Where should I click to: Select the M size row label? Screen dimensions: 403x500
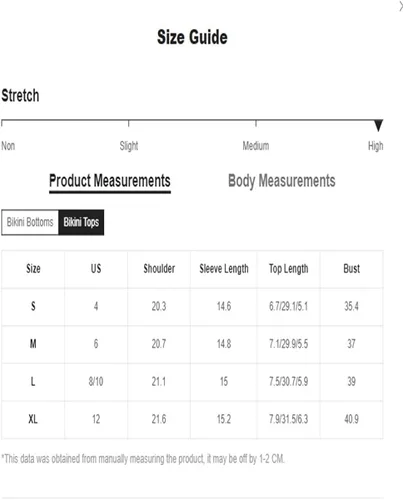pyautogui.click(x=33, y=344)
